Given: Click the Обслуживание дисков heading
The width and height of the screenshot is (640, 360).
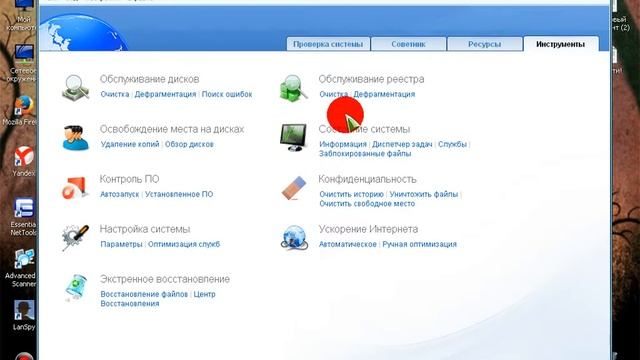Looking at the screenshot, I should tap(149, 79).
